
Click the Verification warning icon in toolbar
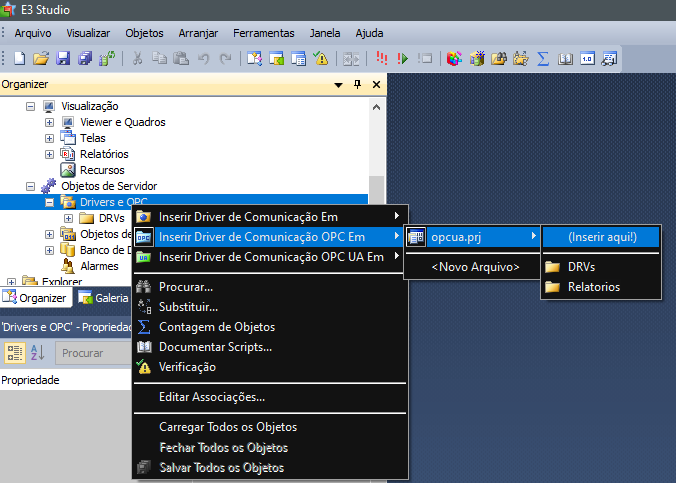pyautogui.click(x=321, y=58)
